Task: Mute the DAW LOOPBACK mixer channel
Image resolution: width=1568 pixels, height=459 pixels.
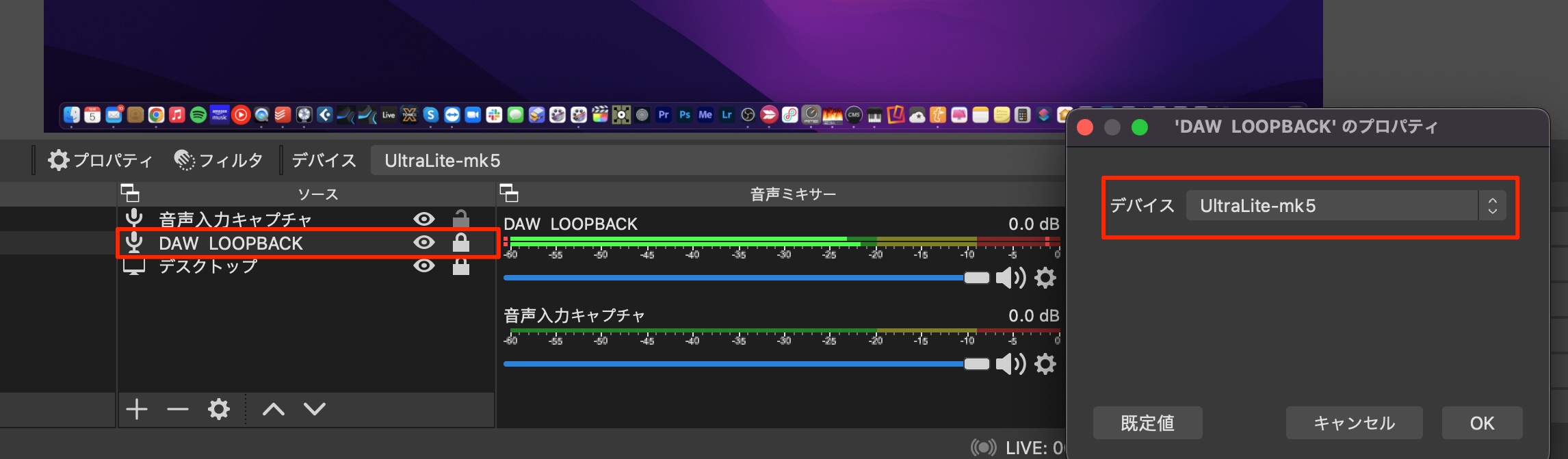Action: [x=1010, y=278]
